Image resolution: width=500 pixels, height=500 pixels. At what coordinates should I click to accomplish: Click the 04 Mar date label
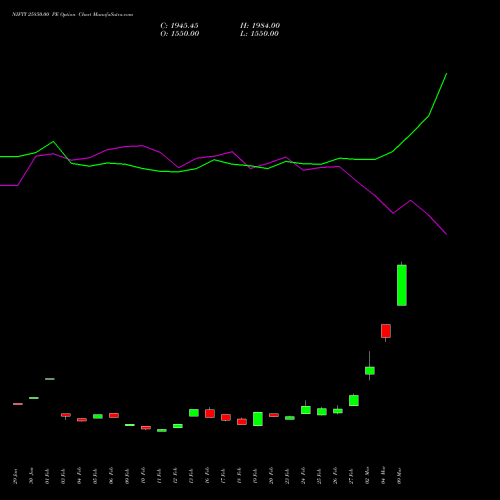point(383,476)
